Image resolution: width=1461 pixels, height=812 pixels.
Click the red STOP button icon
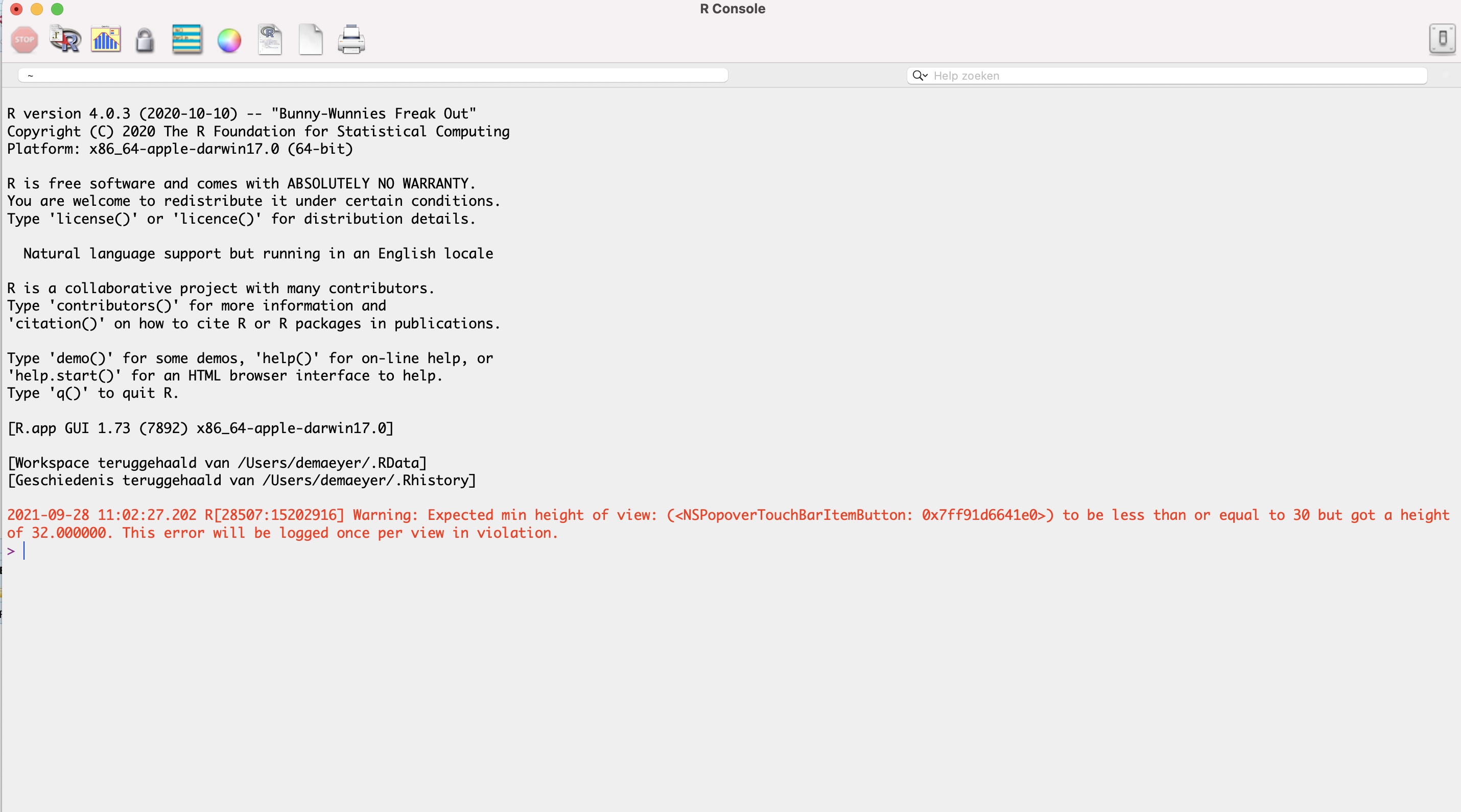tap(25, 40)
